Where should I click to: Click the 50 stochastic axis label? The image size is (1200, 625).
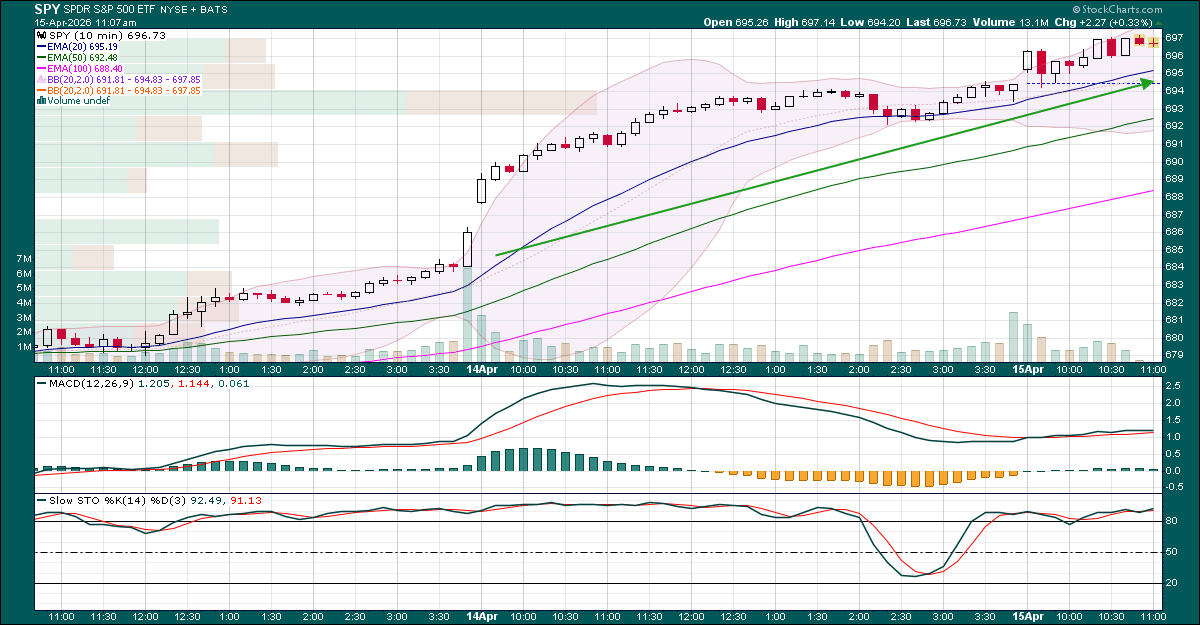click(x=1171, y=552)
